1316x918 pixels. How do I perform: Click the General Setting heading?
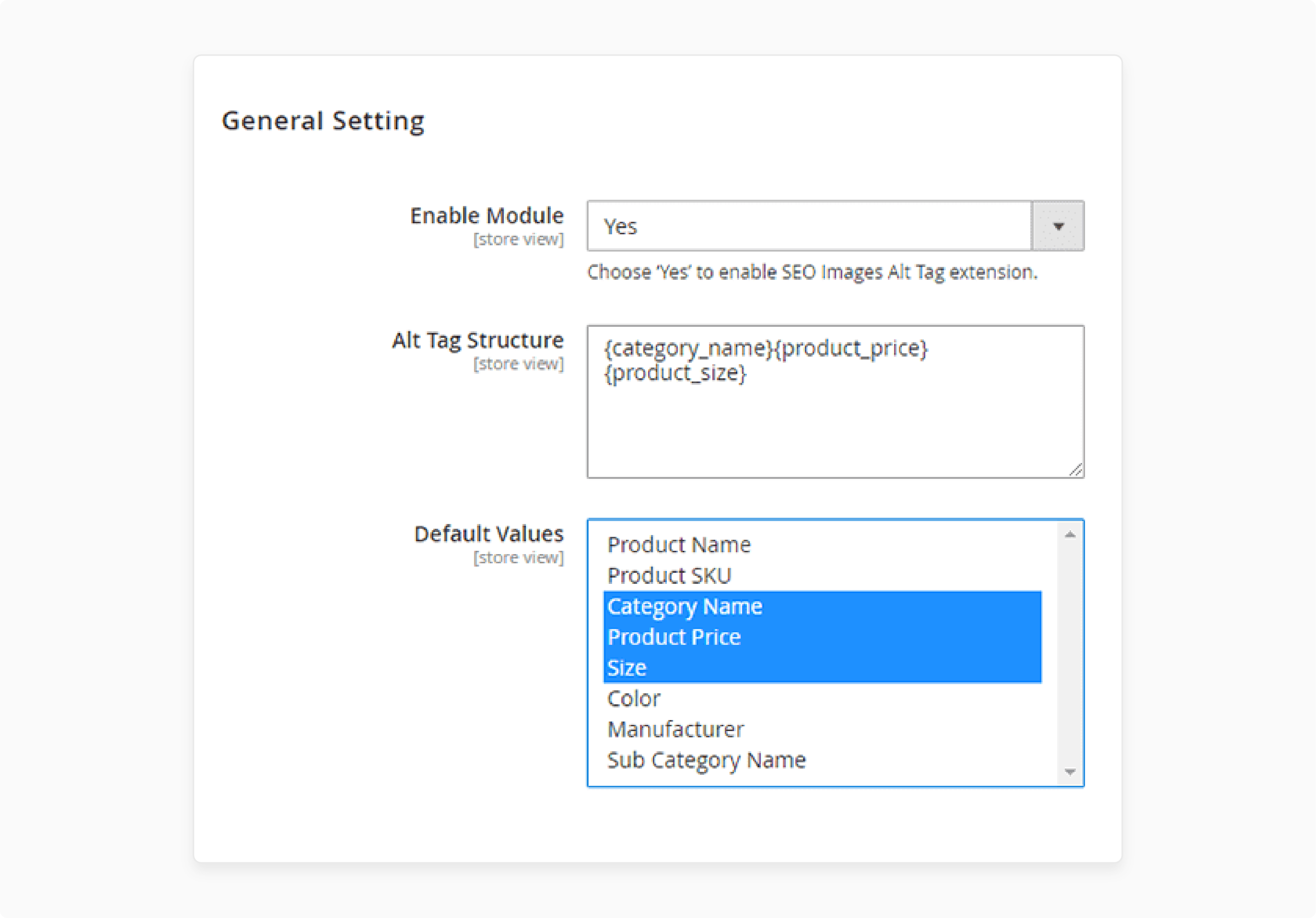pyautogui.click(x=323, y=121)
